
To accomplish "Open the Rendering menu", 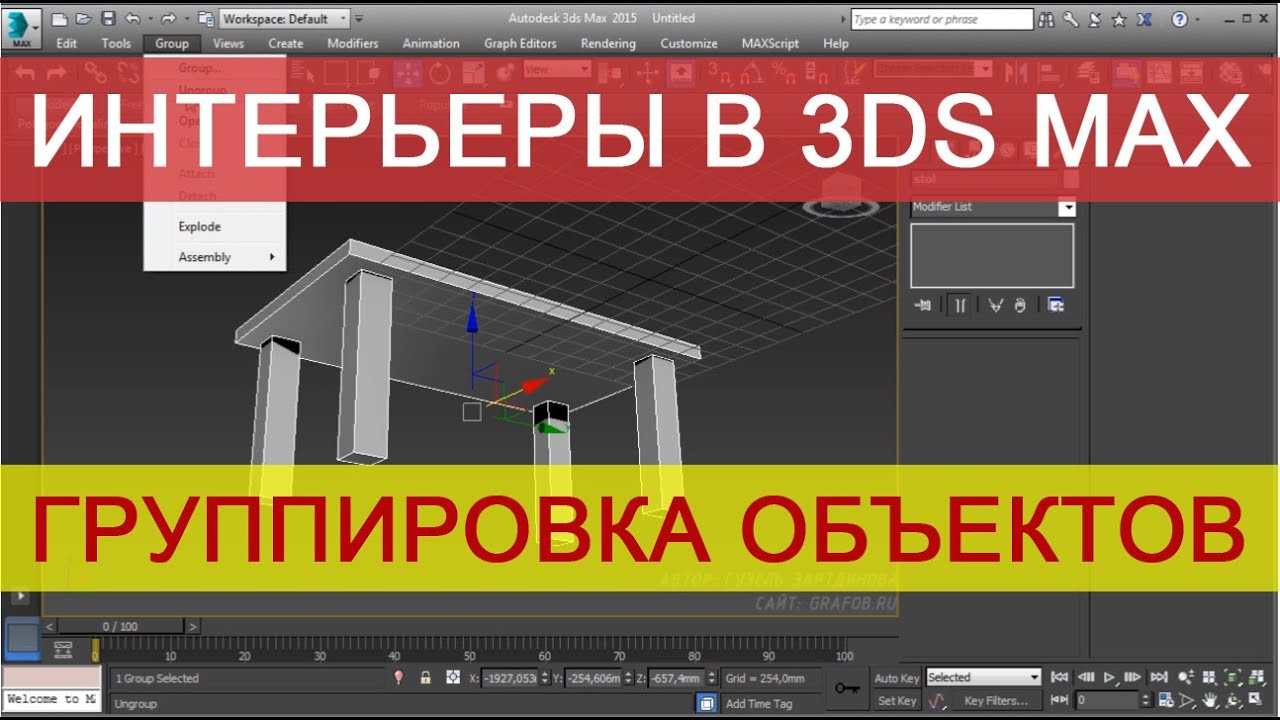I will click(608, 43).
